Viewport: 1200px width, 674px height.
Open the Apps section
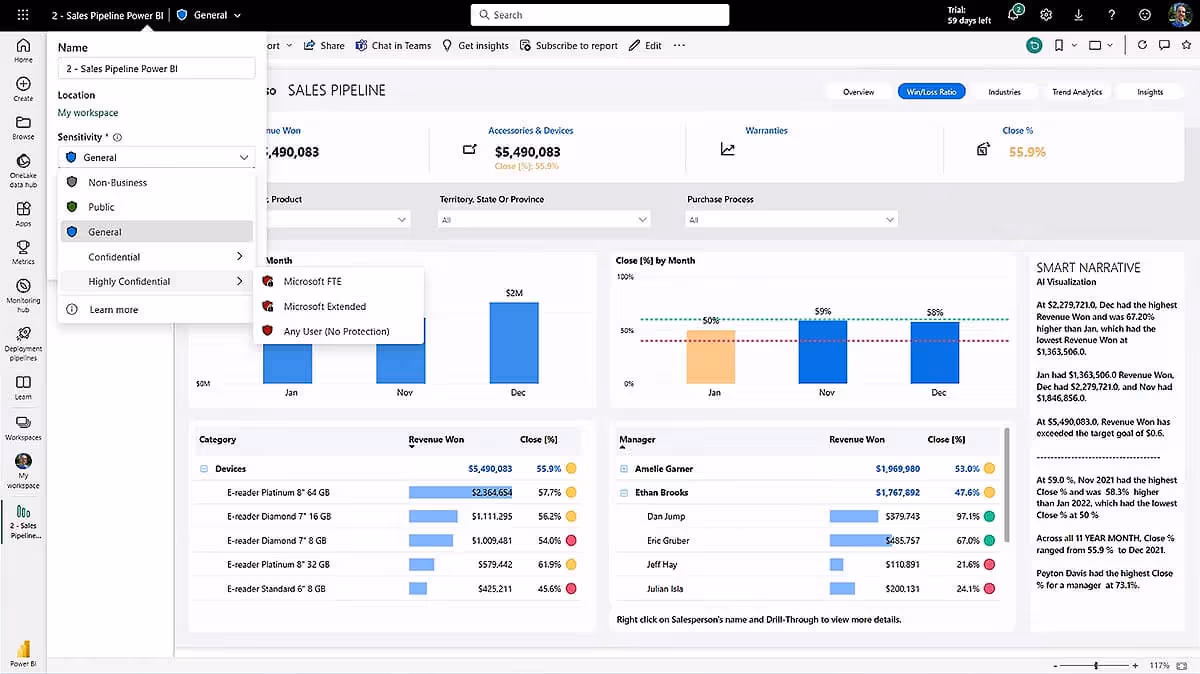(x=22, y=210)
